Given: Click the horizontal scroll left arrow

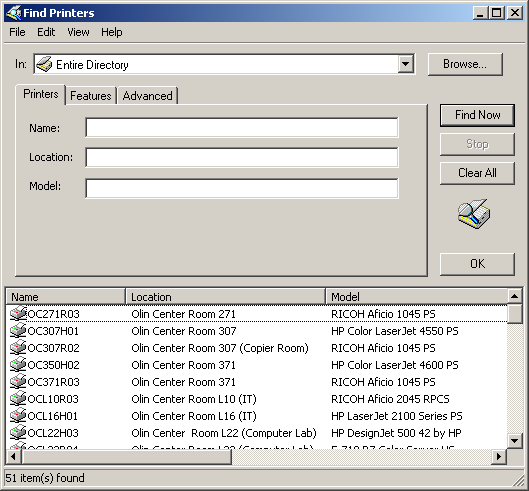Looking at the screenshot, I should click(x=13, y=457).
